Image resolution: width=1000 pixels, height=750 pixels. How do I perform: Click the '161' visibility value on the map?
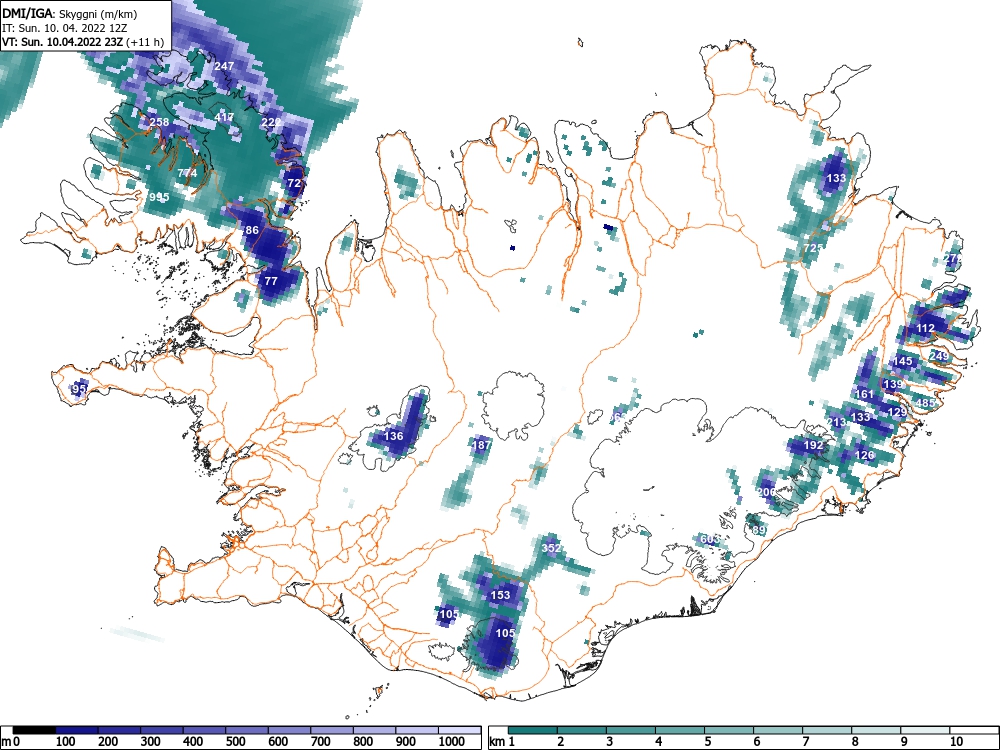click(x=864, y=394)
